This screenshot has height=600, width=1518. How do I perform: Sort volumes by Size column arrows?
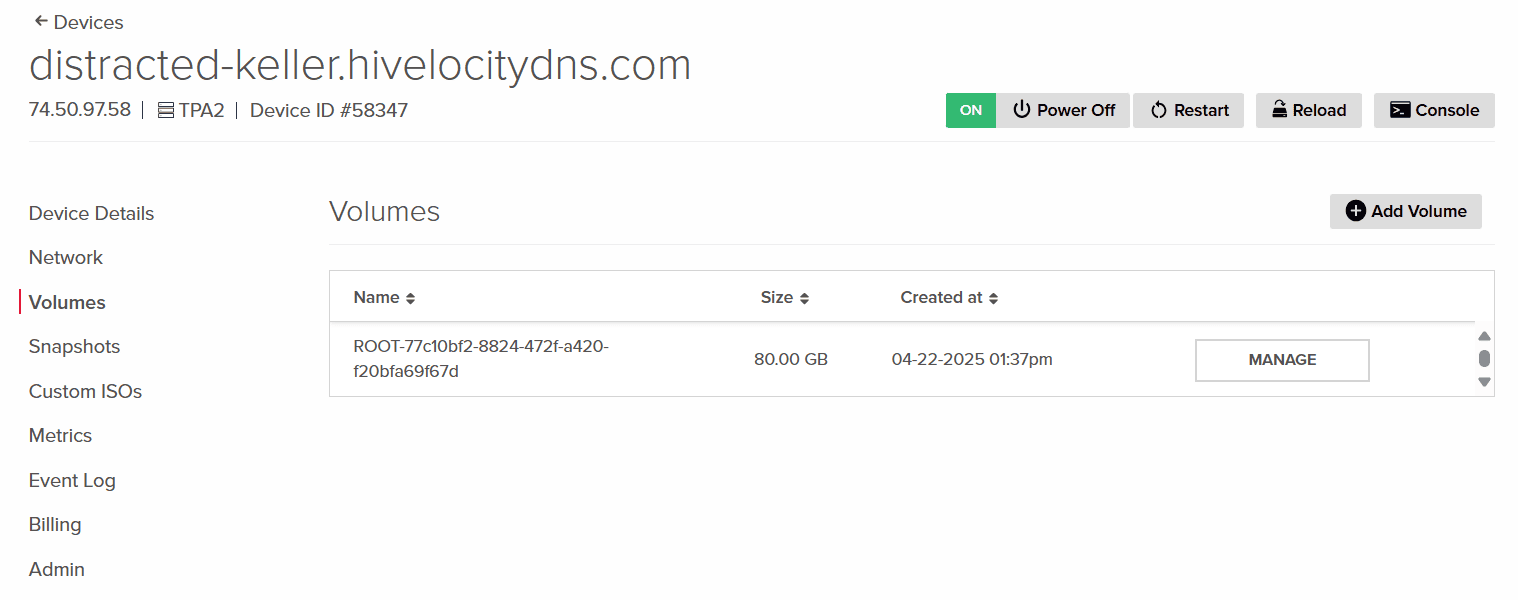pos(804,298)
